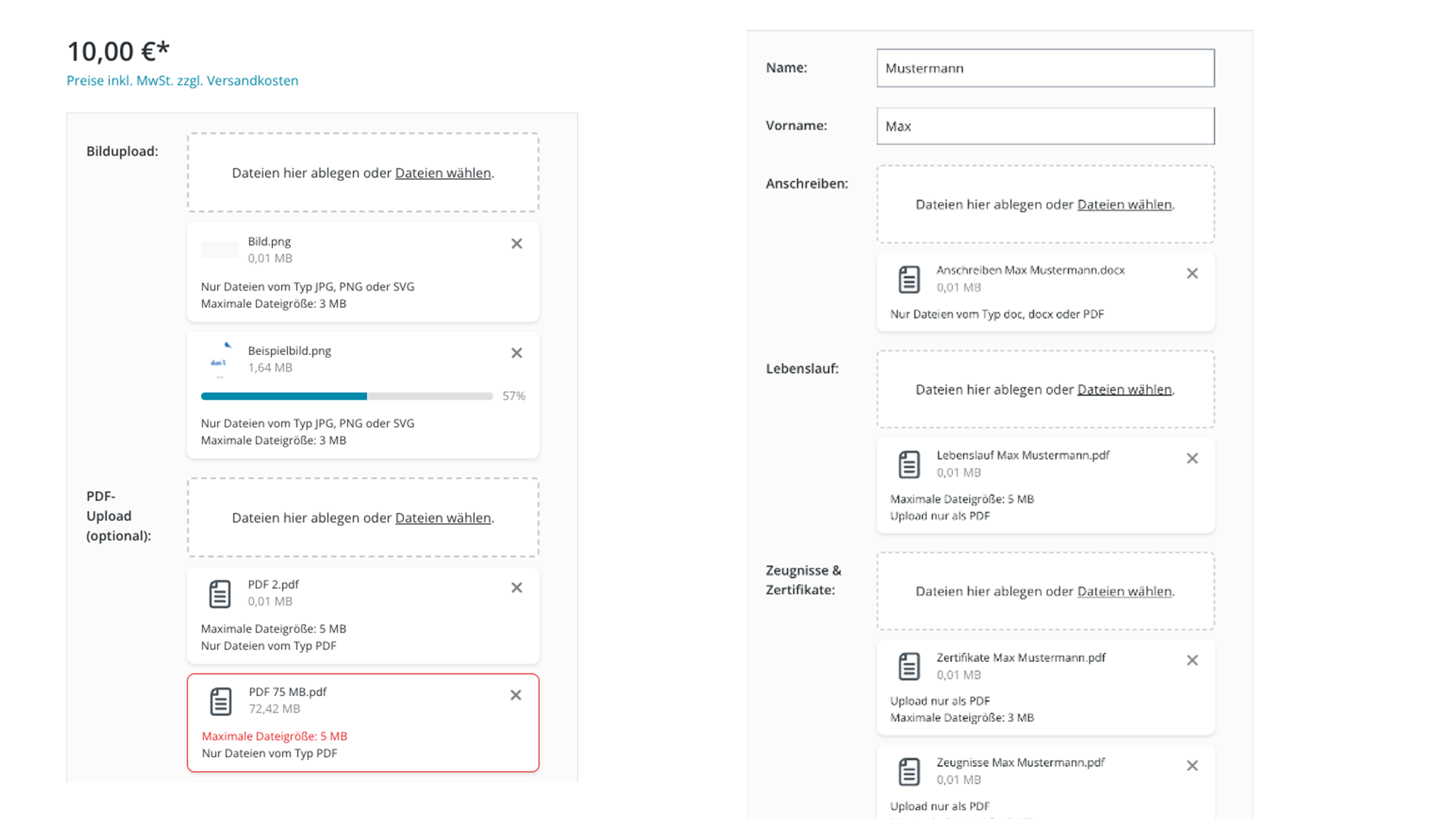Click file name Zertifikate Max Mustermann.pdf
Screen dimensions: 1456x819
[1021, 657]
